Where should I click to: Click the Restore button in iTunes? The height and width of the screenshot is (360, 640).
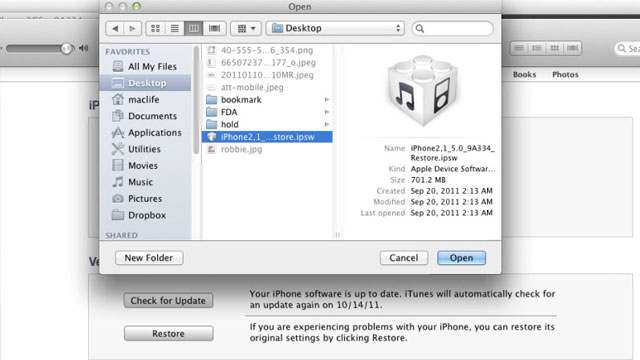pos(168,333)
